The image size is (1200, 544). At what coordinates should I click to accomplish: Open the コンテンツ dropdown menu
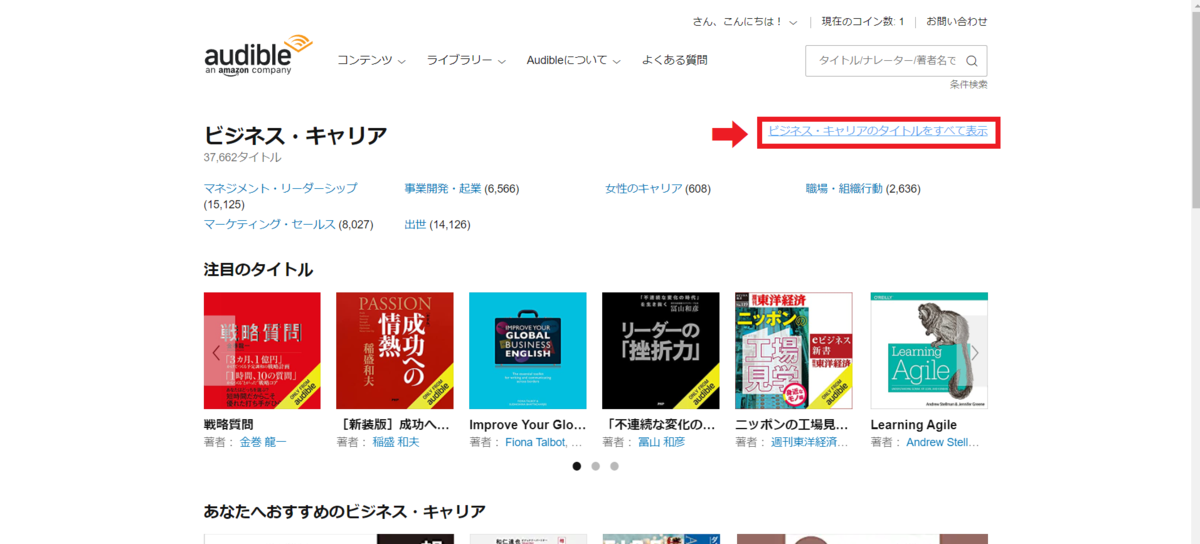(x=371, y=60)
